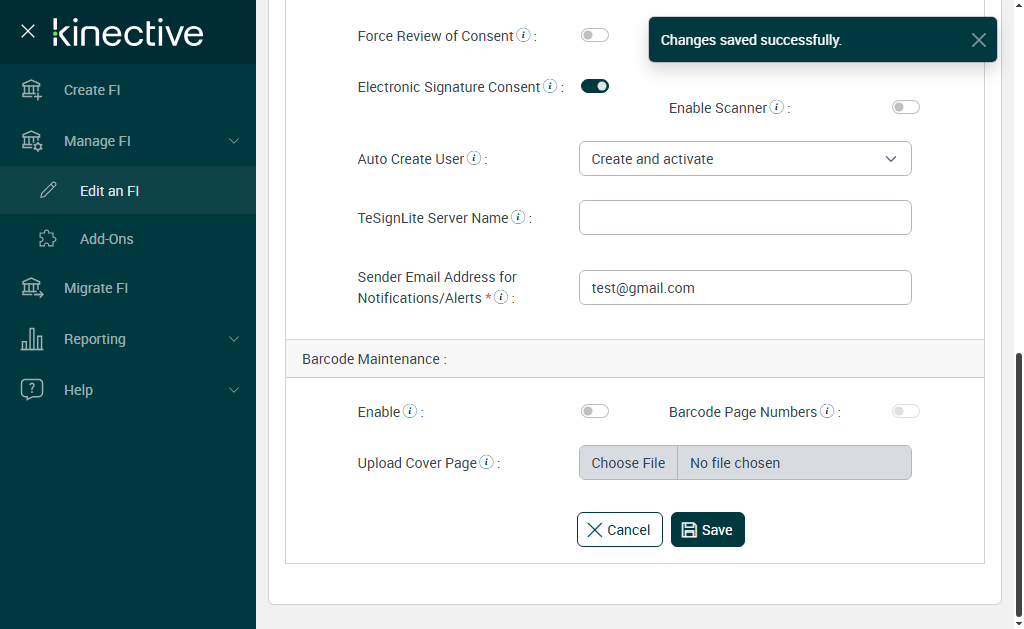Click the Help question mark icon
This screenshot has width=1024, height=629.
point(31,389)
